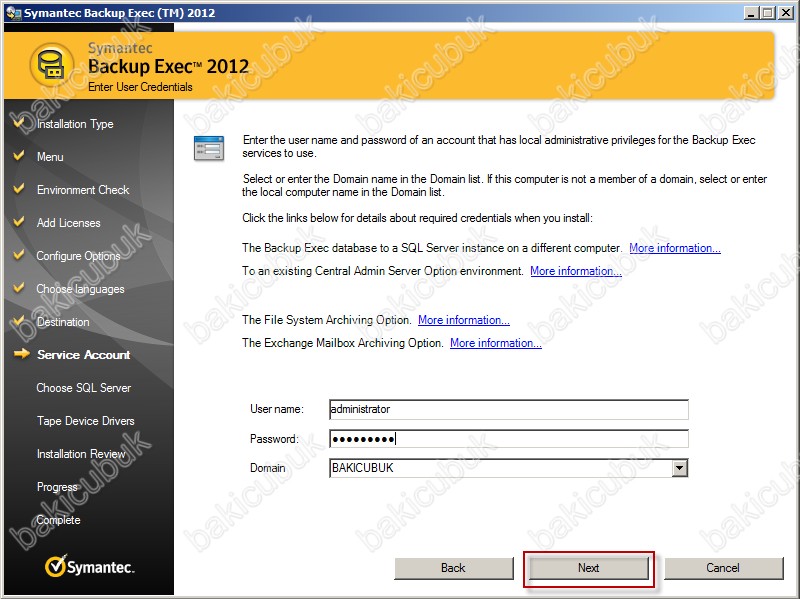Click the 'Domain' label
This screenshot has width=800, height=599.
pos(267,468)
